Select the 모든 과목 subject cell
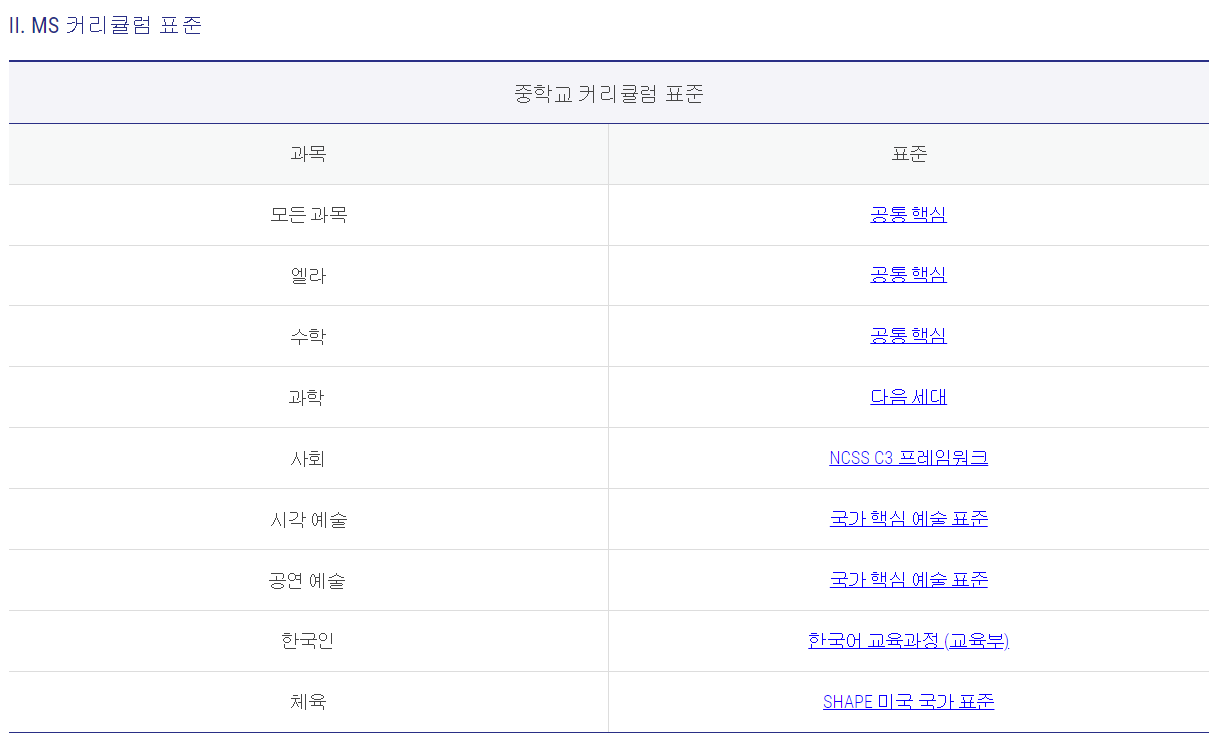This screenshot has height=746, width=1216. (x=308, y=215)
